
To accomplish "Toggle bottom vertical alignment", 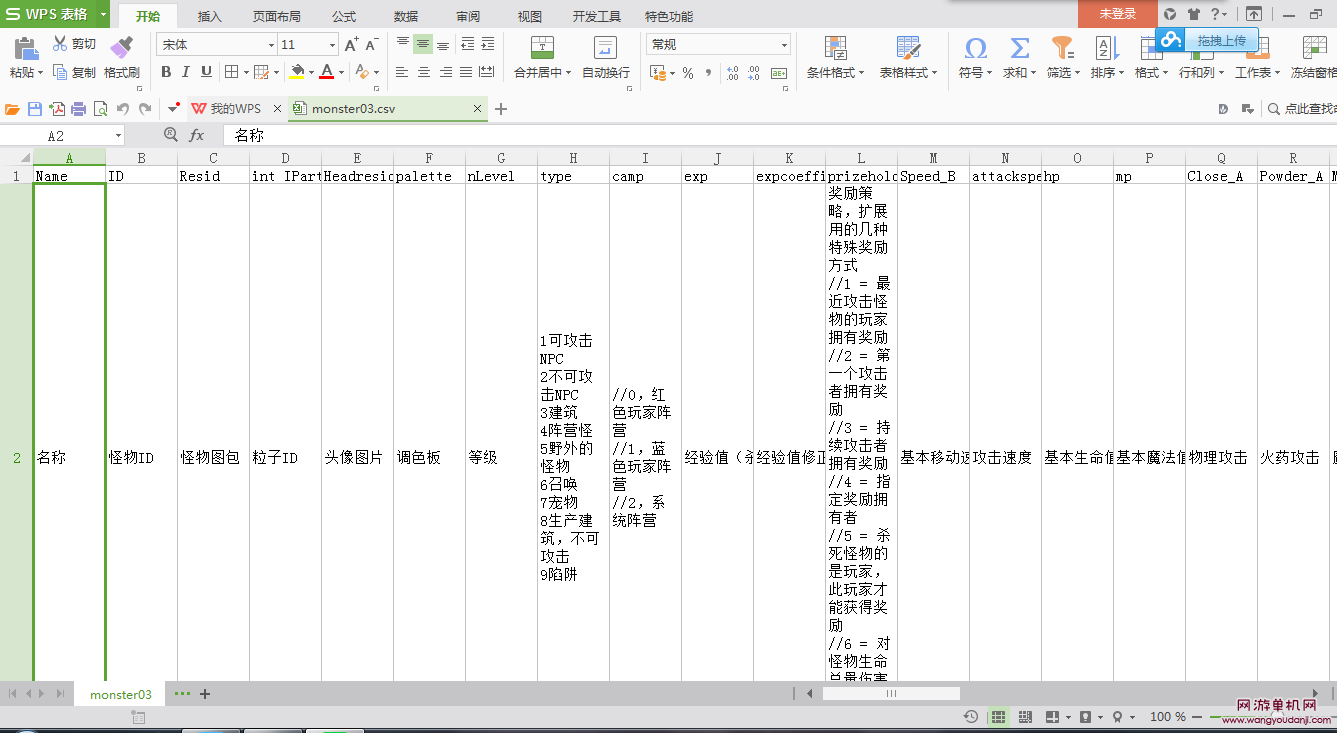I will 444,44.
